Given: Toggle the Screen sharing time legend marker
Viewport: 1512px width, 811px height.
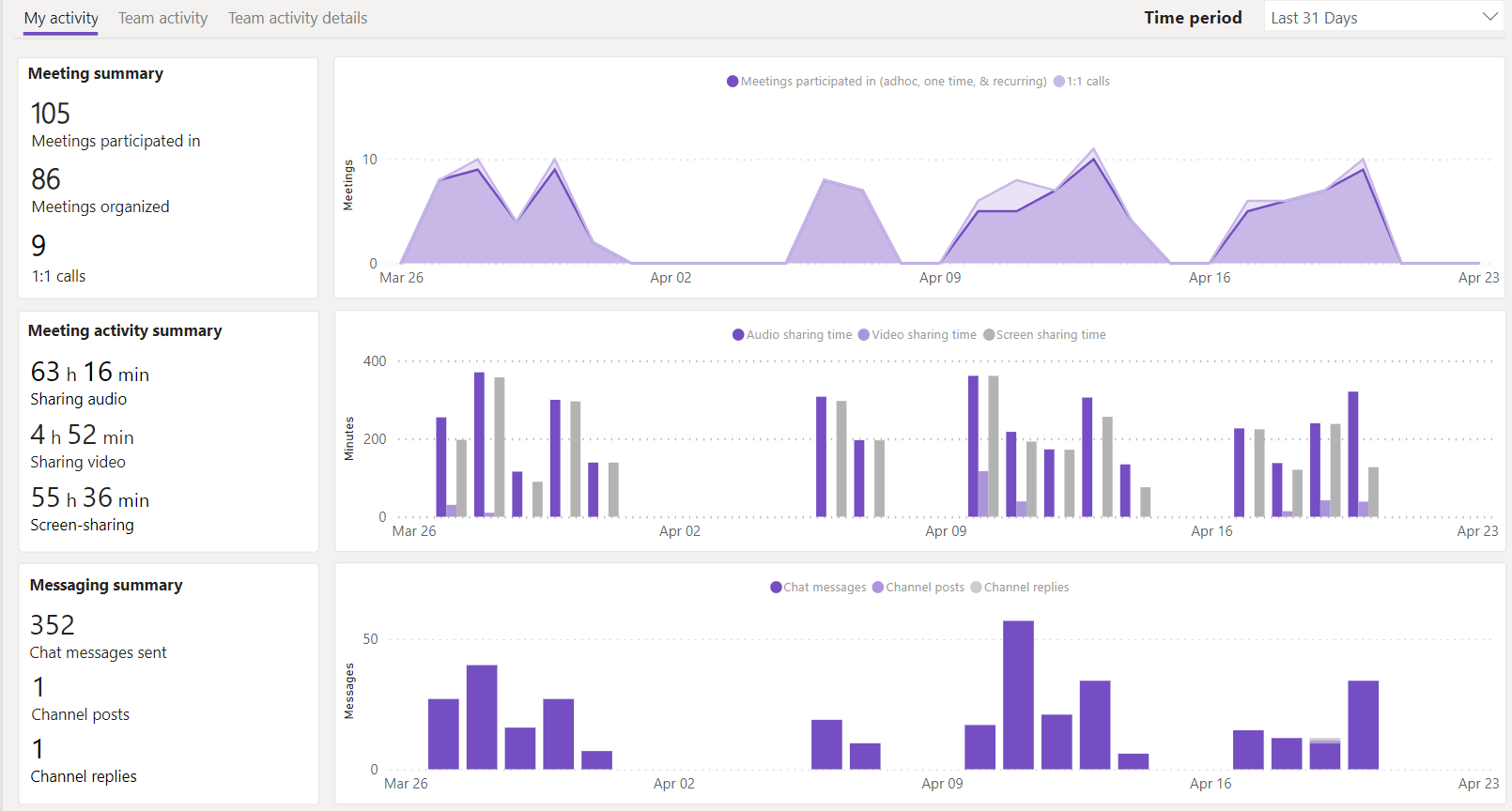Looking at the screenshot, I should tap(989, 335).
